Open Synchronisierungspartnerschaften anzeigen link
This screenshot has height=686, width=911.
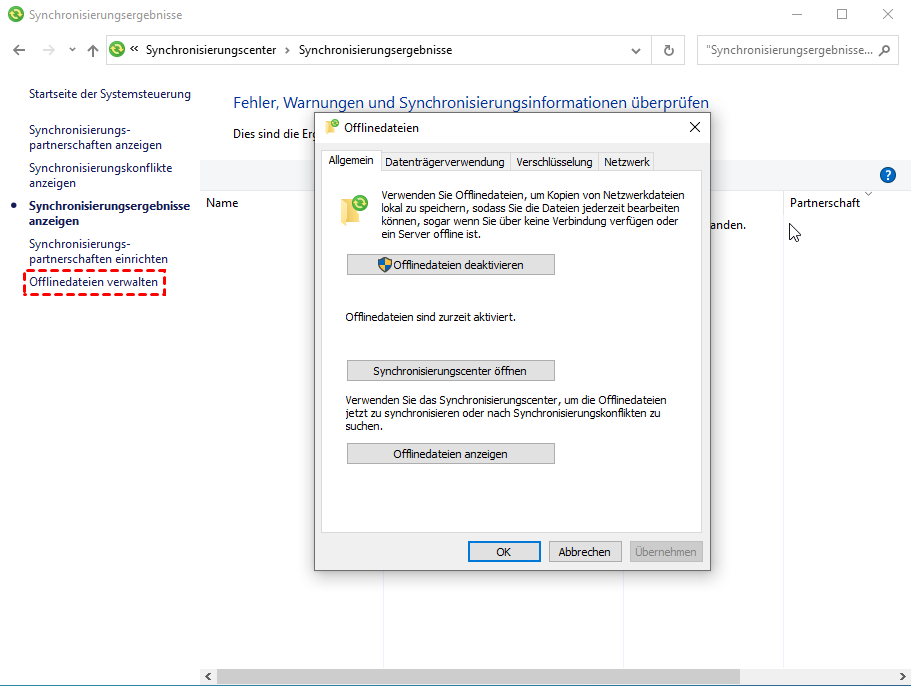(x=95, y=138)
